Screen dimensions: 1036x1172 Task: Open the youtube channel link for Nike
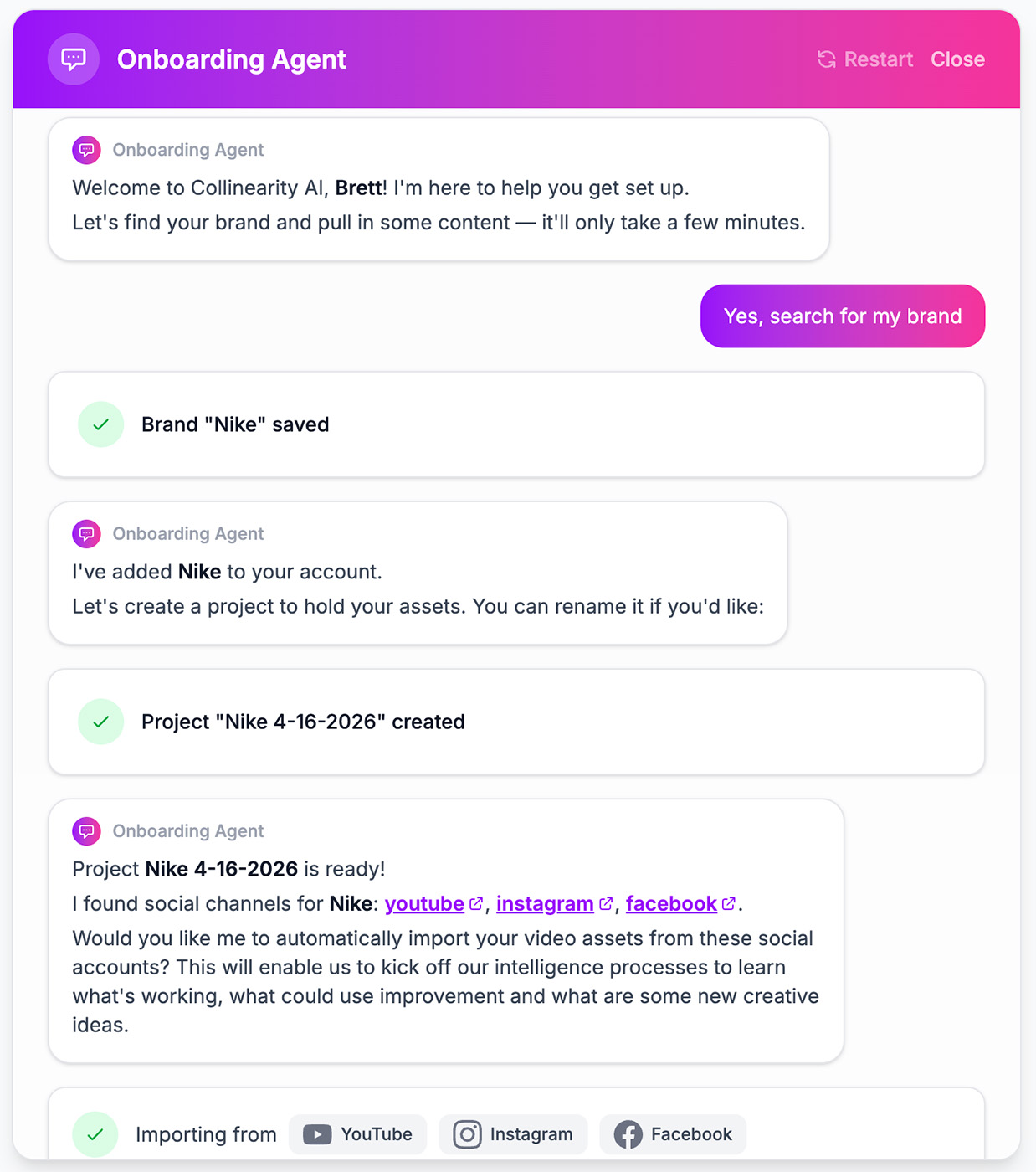click(425, 903)
